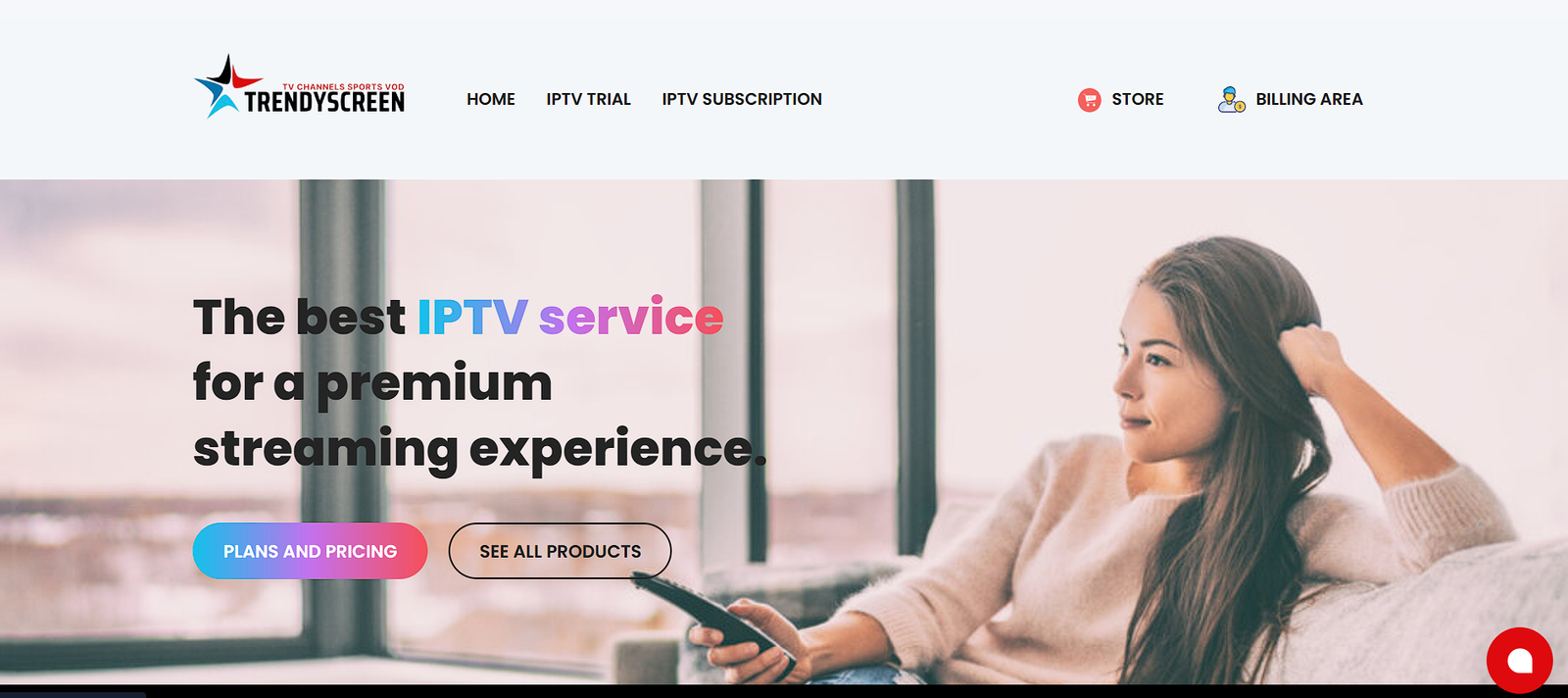Click the gradient word service

(x=631, y=318)
